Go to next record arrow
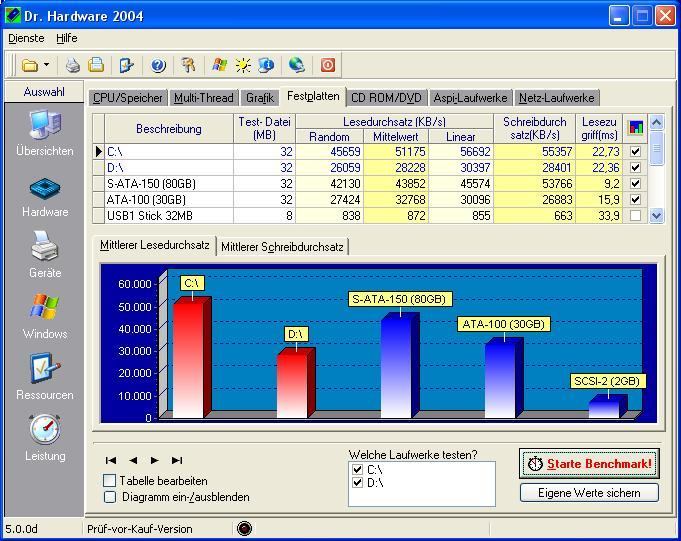Viewport: 681px width, 541px height. tap(155, 460)
